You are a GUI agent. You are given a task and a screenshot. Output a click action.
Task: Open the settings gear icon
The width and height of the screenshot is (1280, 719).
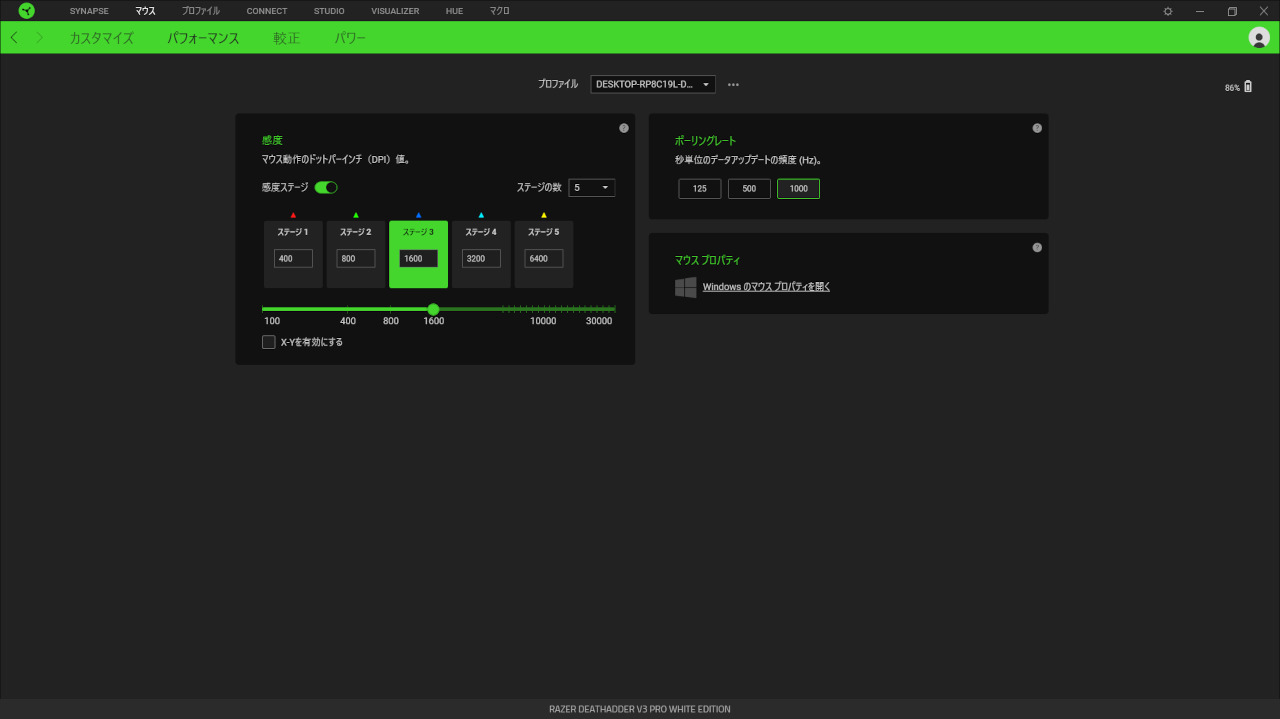1168,11
